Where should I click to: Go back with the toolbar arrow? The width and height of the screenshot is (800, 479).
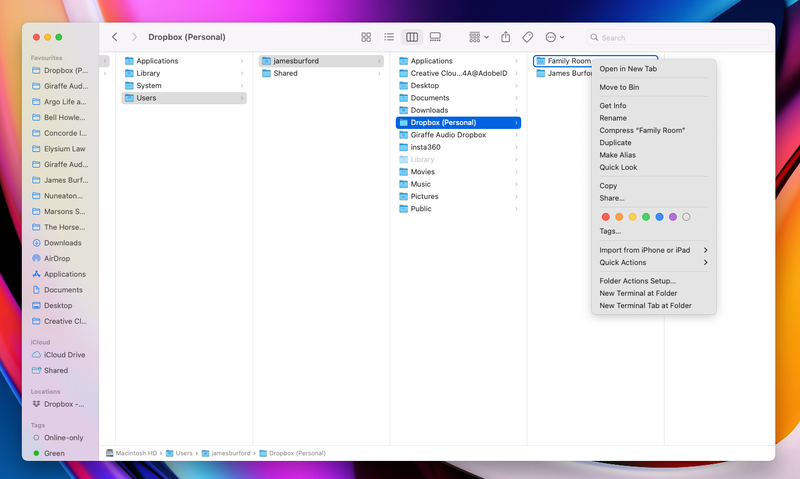(115, 37)
